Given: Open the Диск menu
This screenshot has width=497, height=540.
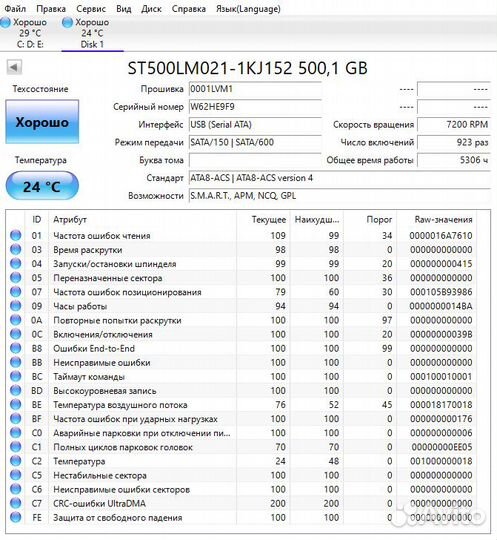Looking at the screenshot, I should tap(151, 9).
